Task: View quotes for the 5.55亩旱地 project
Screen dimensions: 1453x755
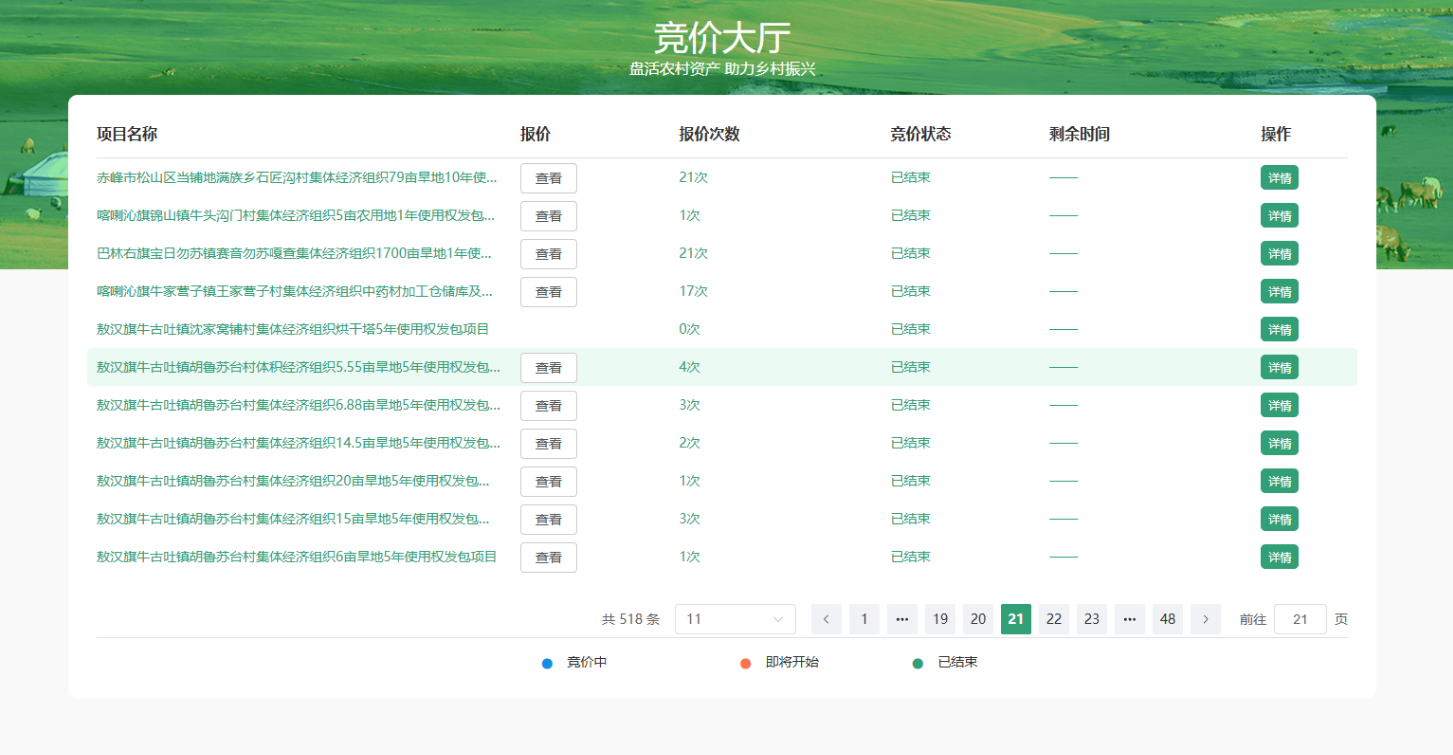Action: click(548, 368)
